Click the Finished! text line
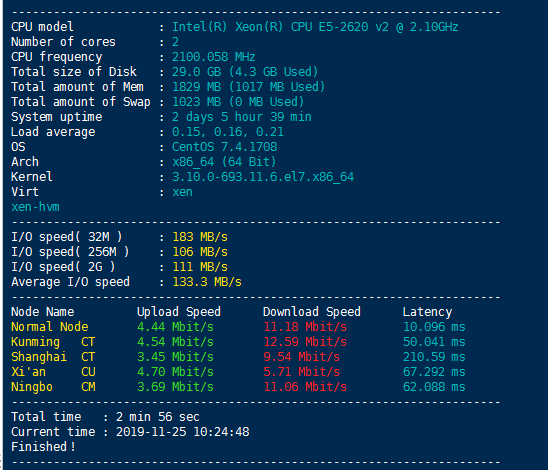 43,447
